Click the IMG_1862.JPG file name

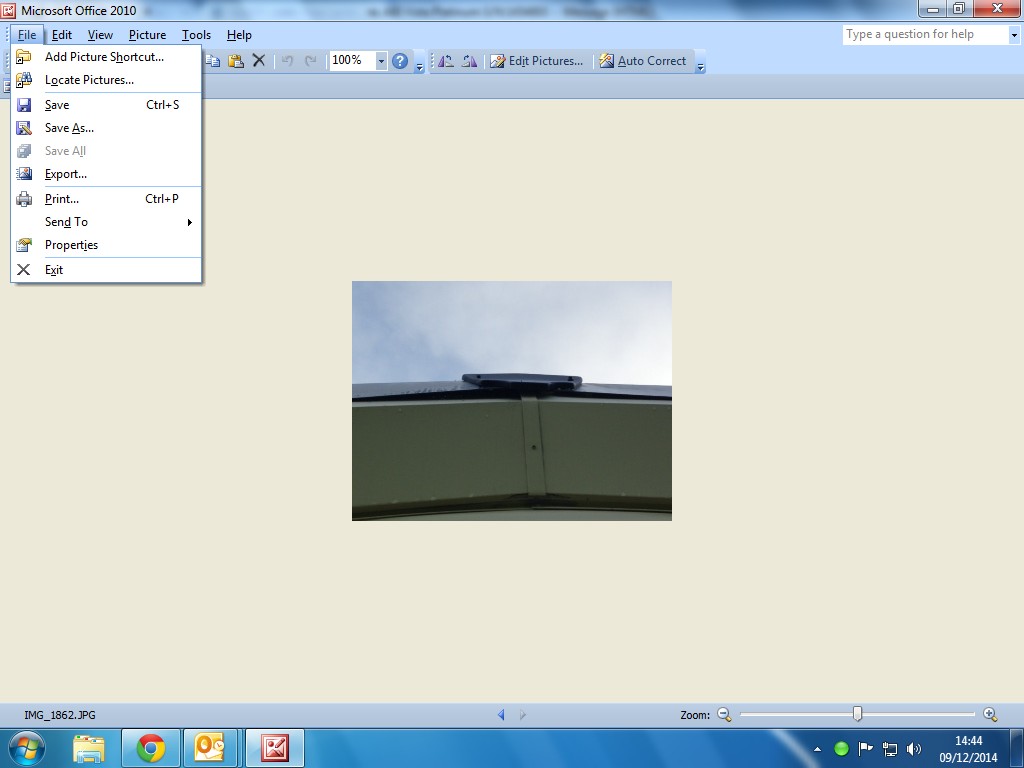pyautogui.click(x=59, y=715)
